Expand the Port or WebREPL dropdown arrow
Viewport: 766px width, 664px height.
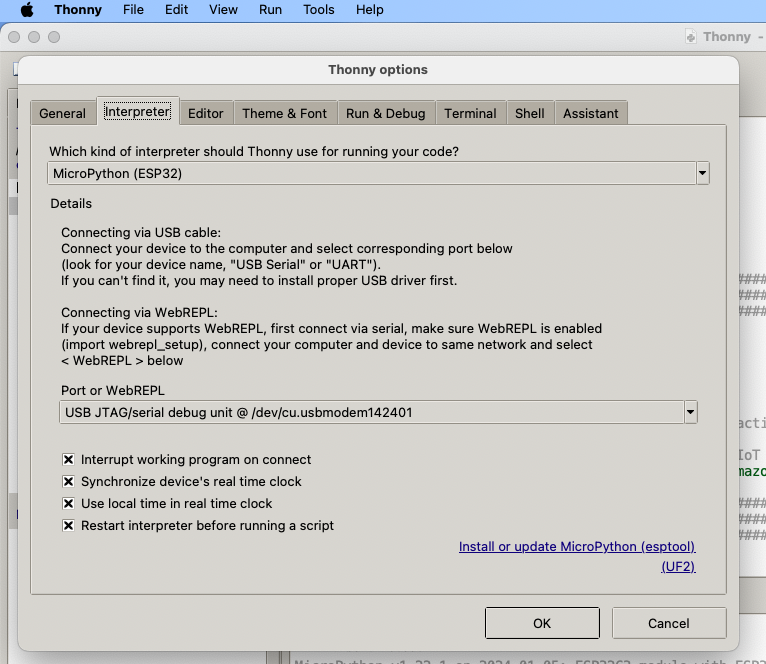(x=690, y=412)
